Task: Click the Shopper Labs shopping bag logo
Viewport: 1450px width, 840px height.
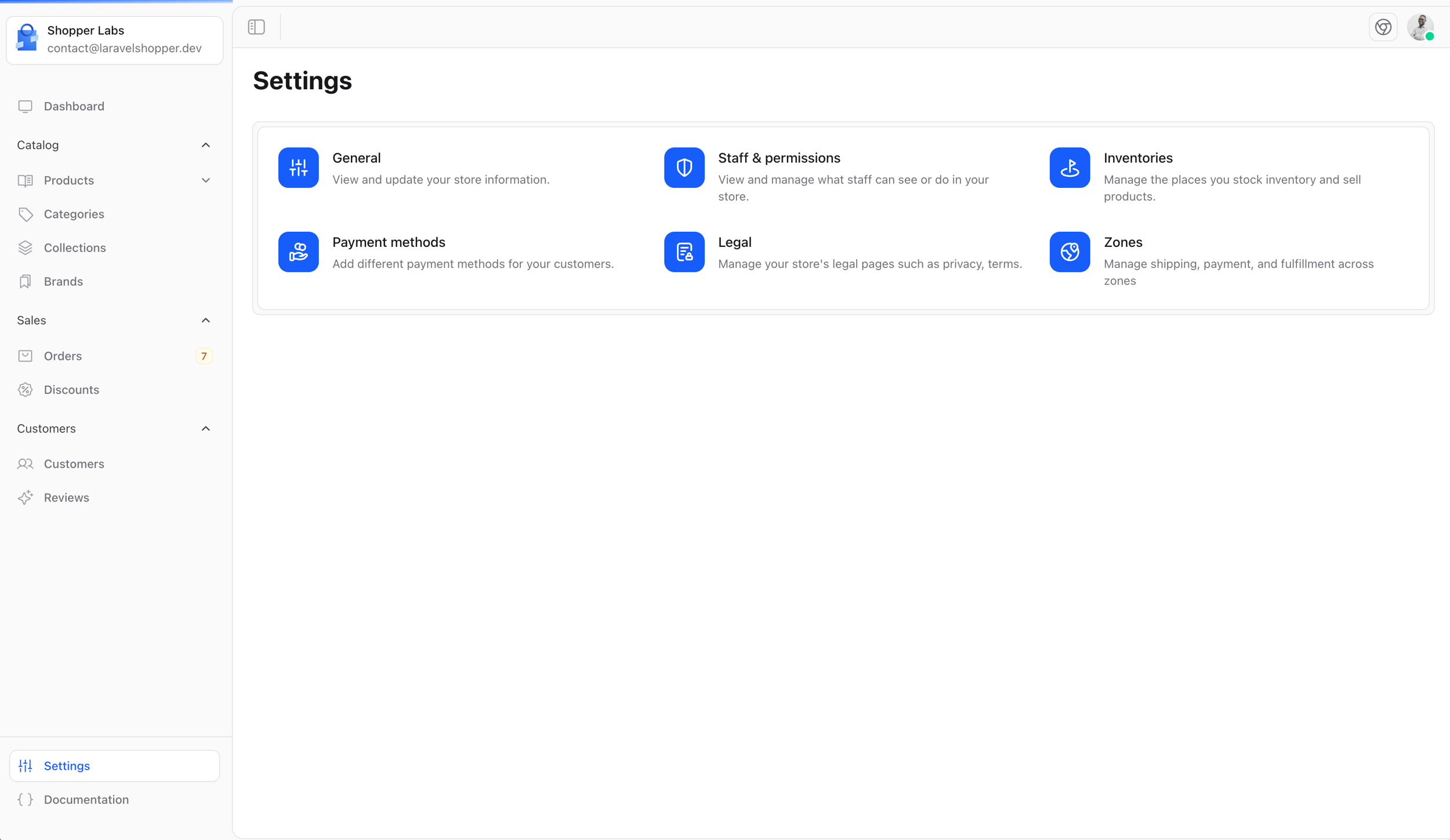Action: [x=27, y=38]
